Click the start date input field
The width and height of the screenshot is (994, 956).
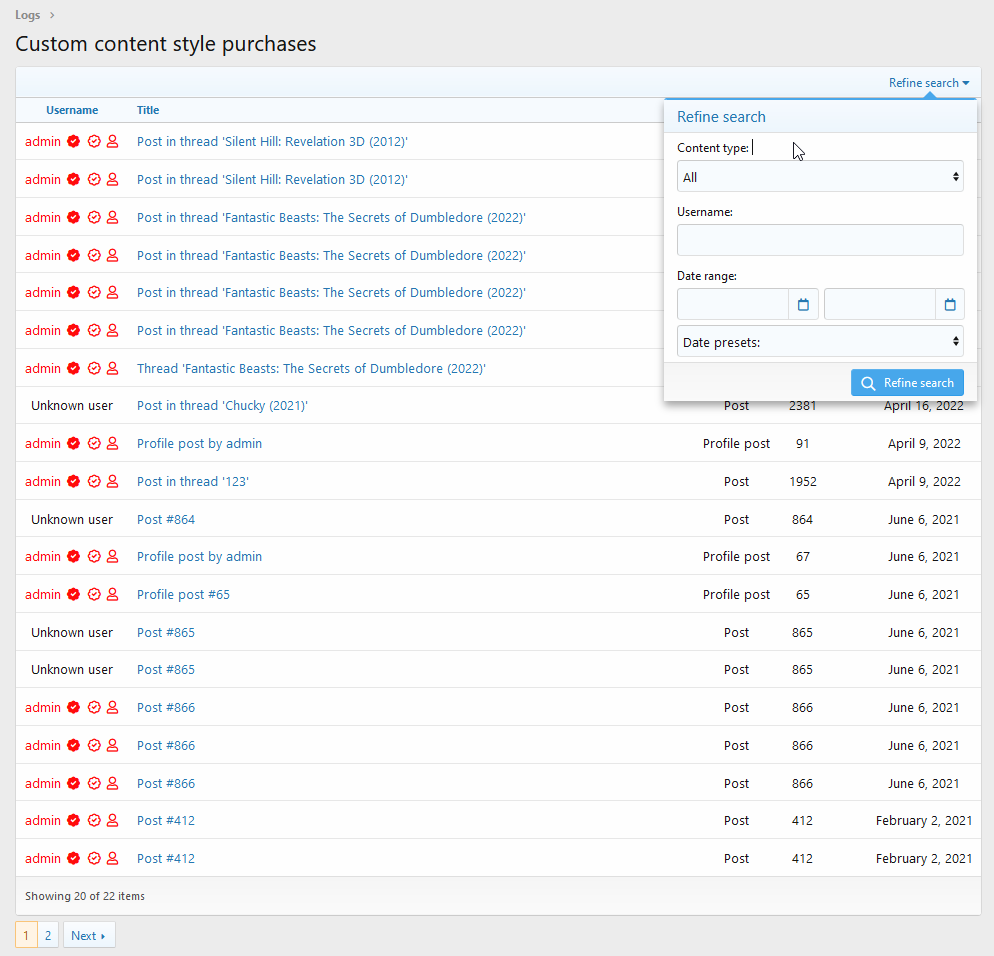pyautogui.click(x=733, y=304)
